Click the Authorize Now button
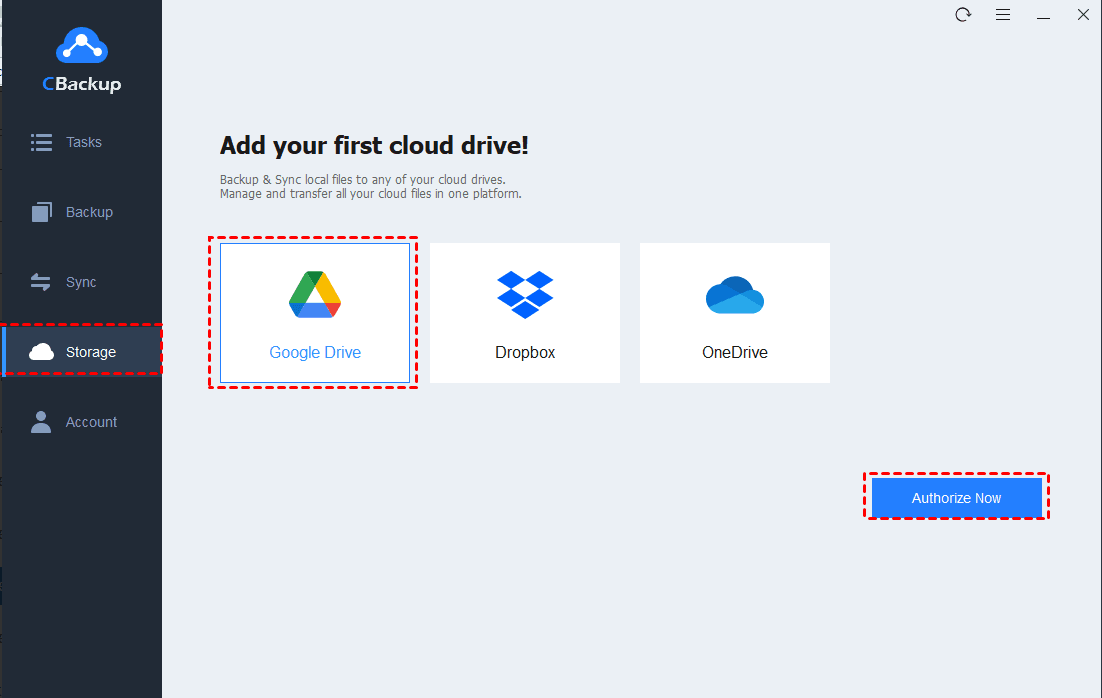 click(956, 497)
